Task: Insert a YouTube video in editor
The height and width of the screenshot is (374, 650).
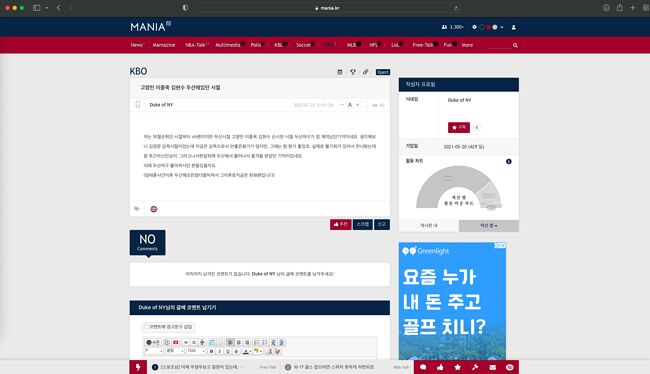Action: click(x=176, y=342)
